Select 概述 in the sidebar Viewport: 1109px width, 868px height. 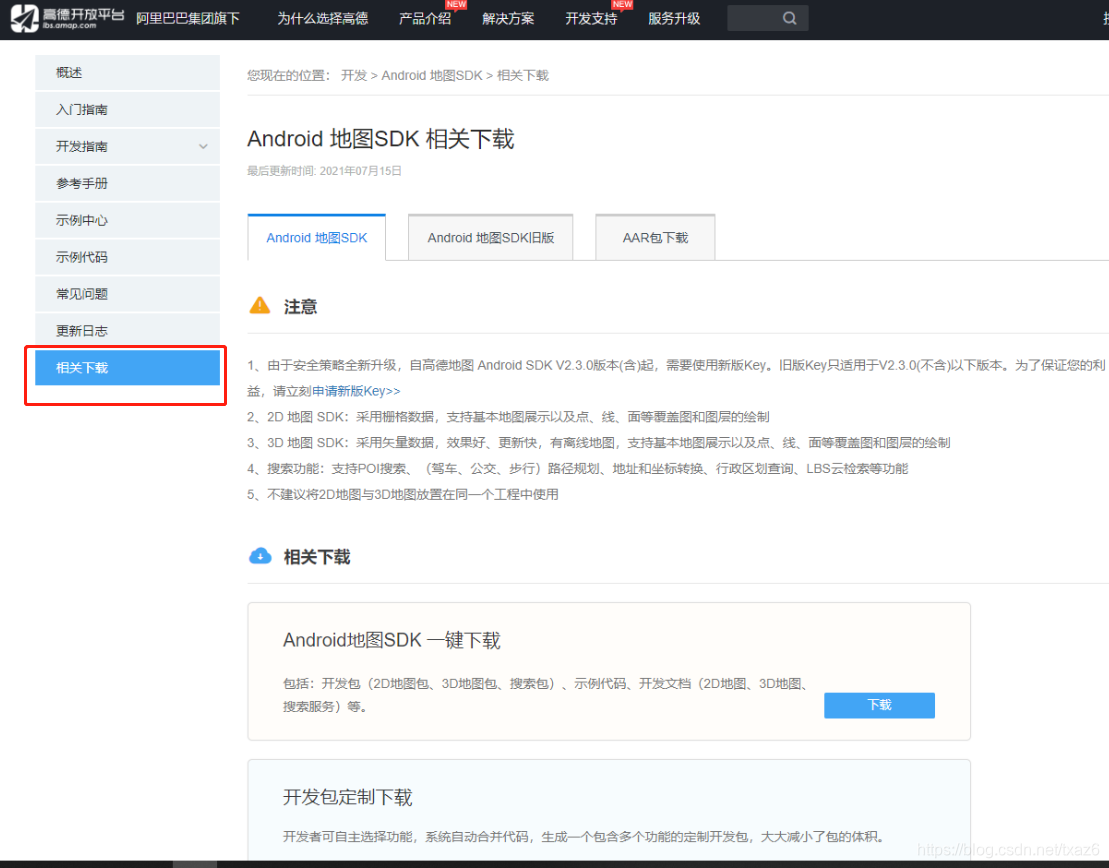click(x=68, y=72)
